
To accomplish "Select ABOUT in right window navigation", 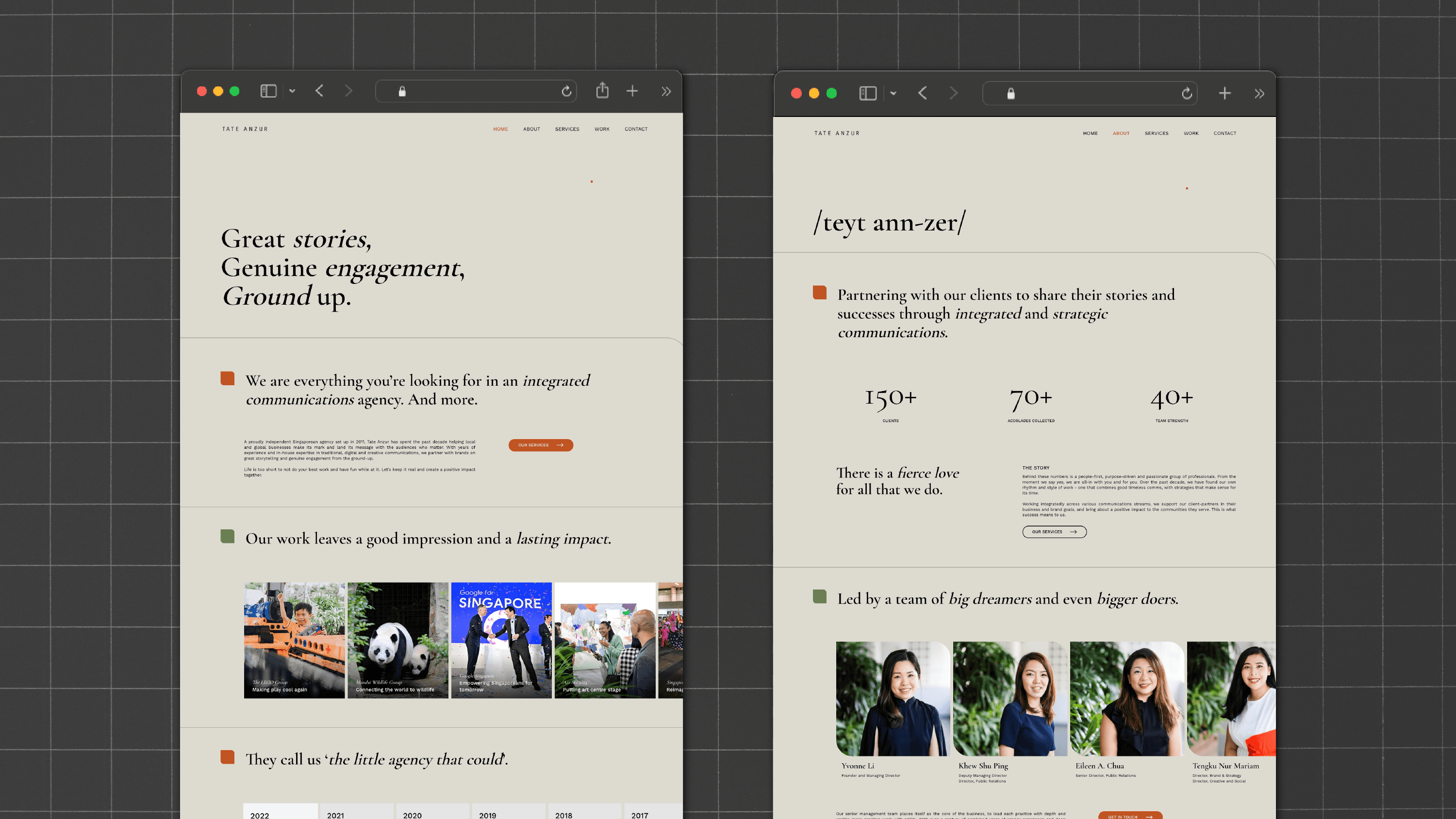I will point(1121,133).
